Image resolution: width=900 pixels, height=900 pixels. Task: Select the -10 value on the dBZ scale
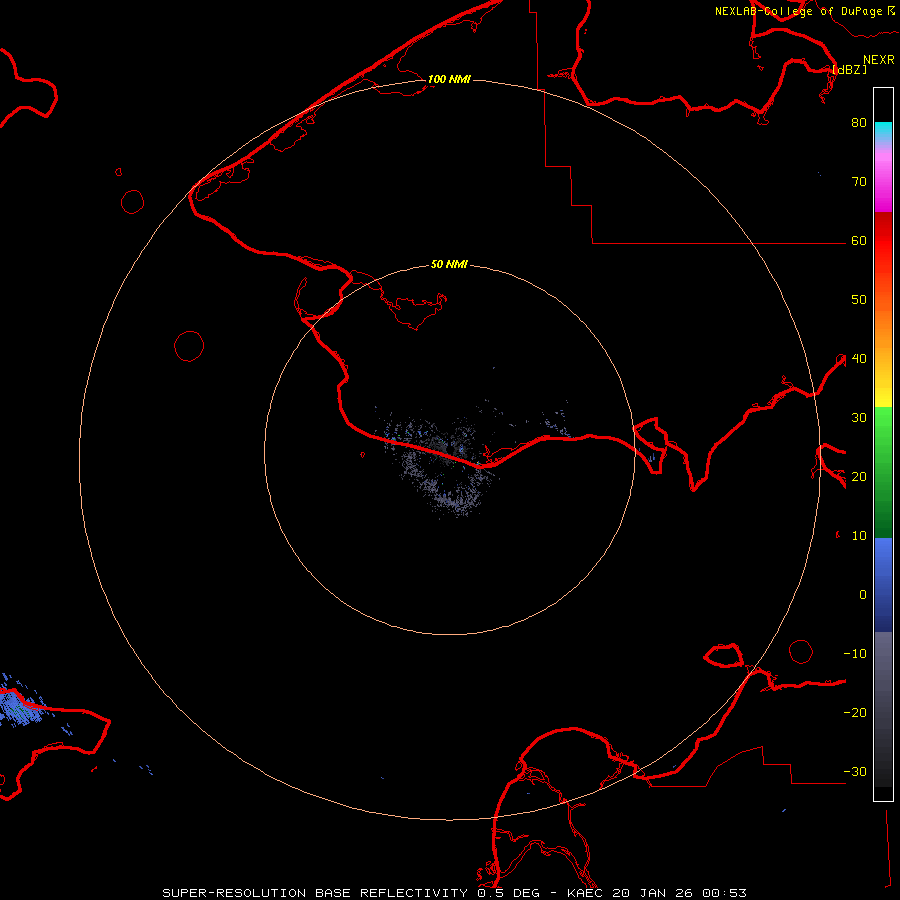855,653
